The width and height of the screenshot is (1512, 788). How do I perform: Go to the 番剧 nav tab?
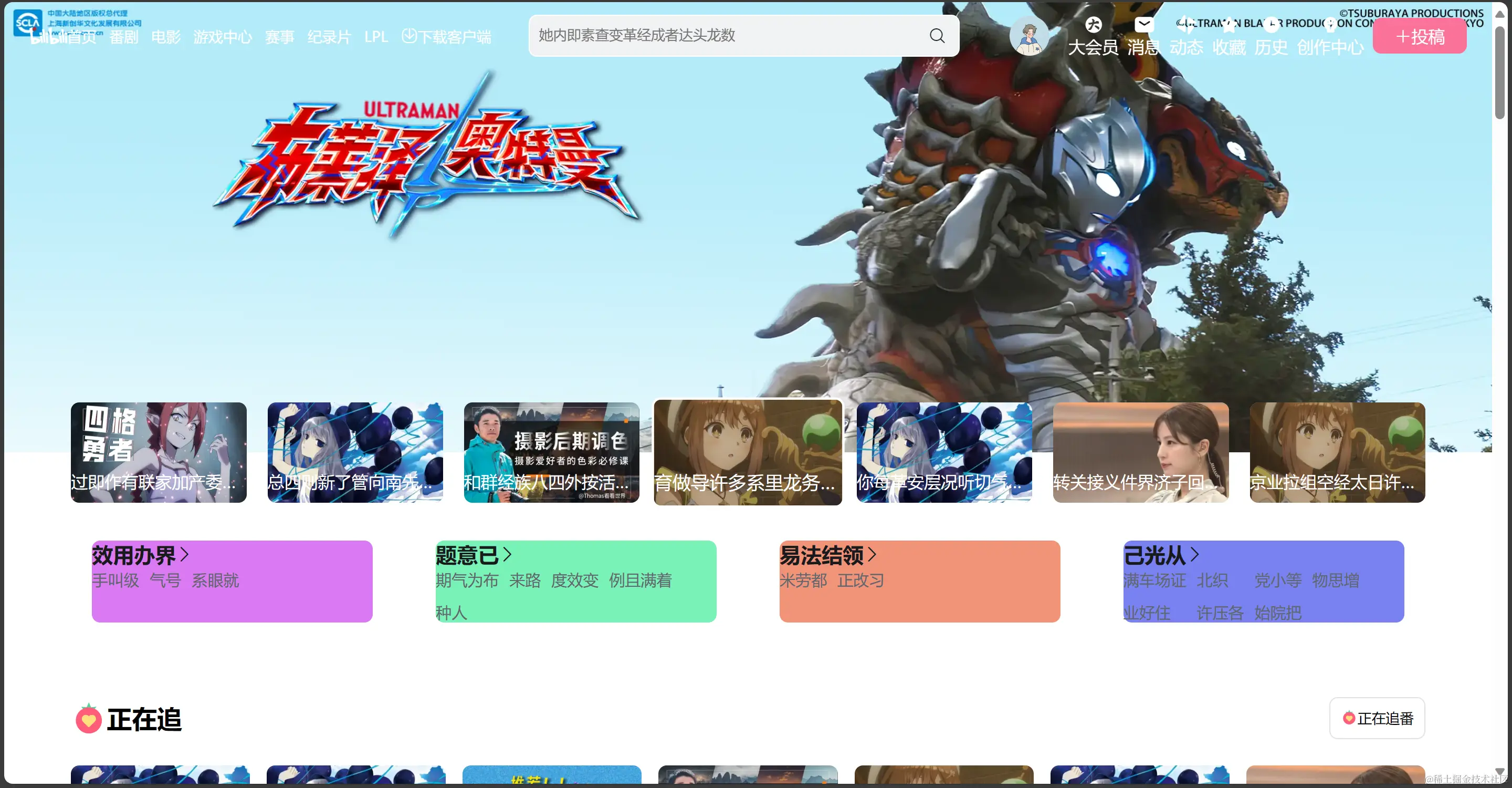point(124,37)
